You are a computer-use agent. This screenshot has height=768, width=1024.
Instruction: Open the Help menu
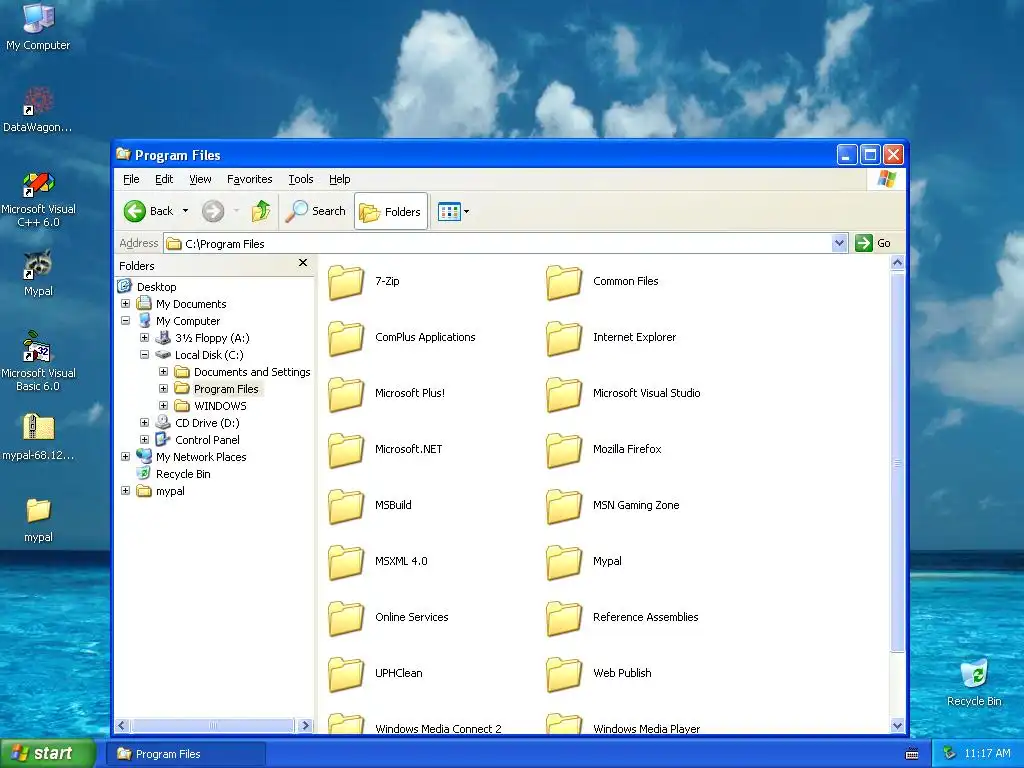(x=340, y=179)
